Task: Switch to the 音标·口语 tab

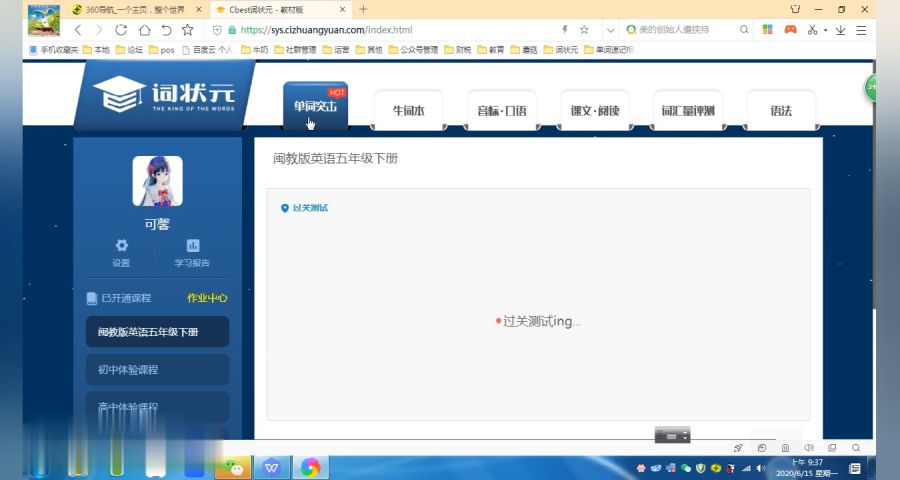Action: click(501, 111)
